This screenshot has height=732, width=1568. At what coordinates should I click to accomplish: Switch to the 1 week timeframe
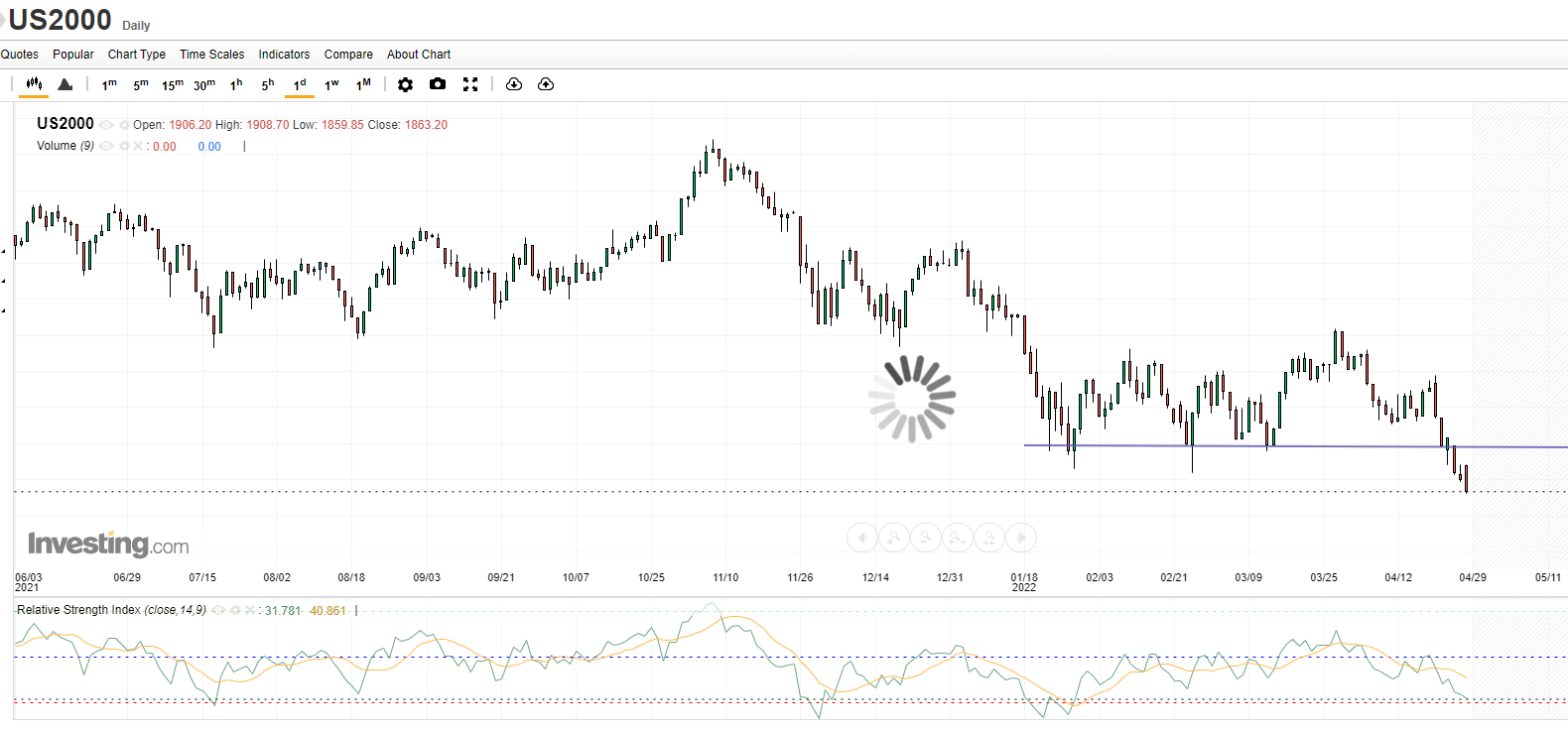(x=331, y=85)
